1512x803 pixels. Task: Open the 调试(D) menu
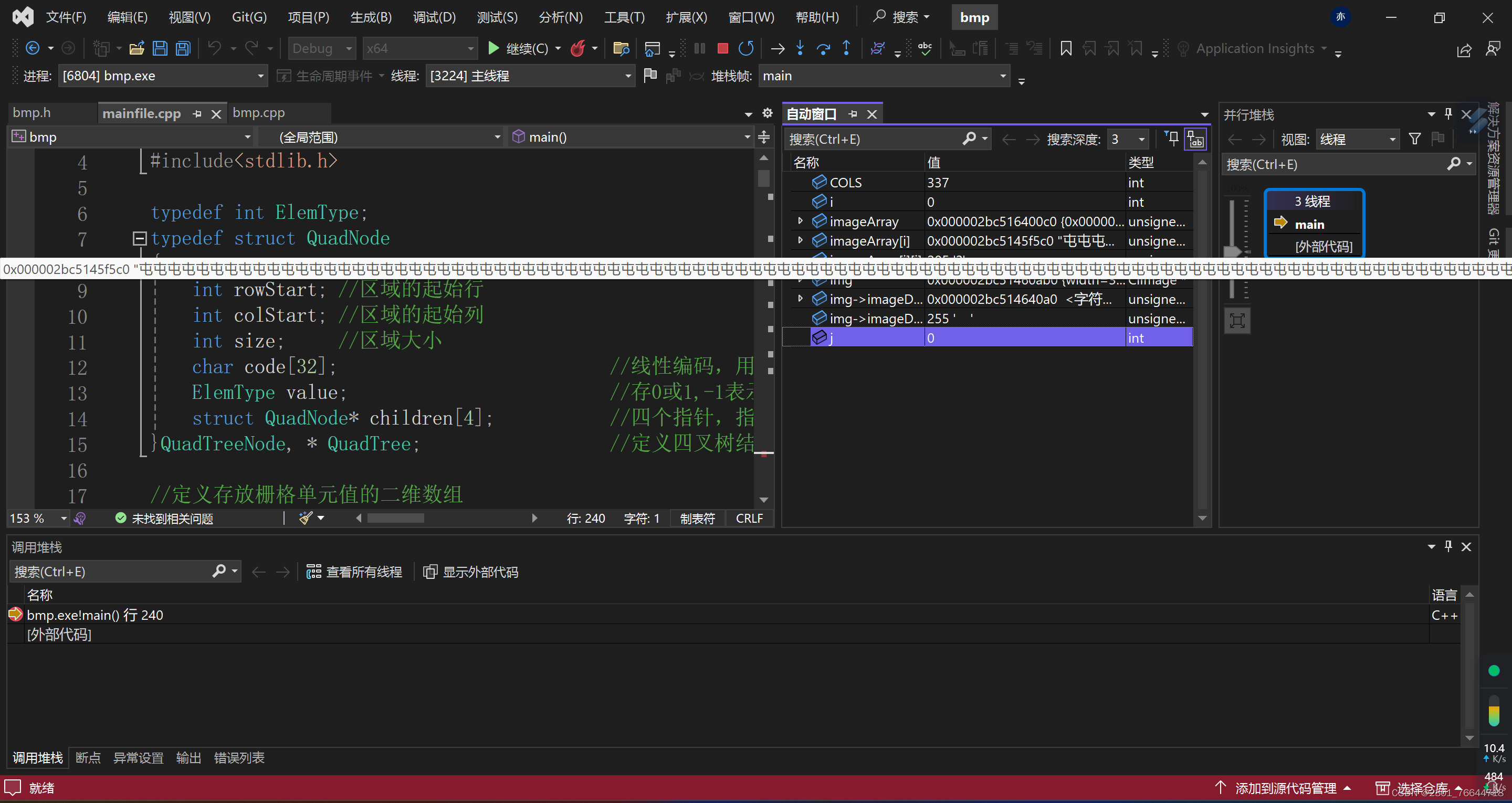[x=434, y=17]
